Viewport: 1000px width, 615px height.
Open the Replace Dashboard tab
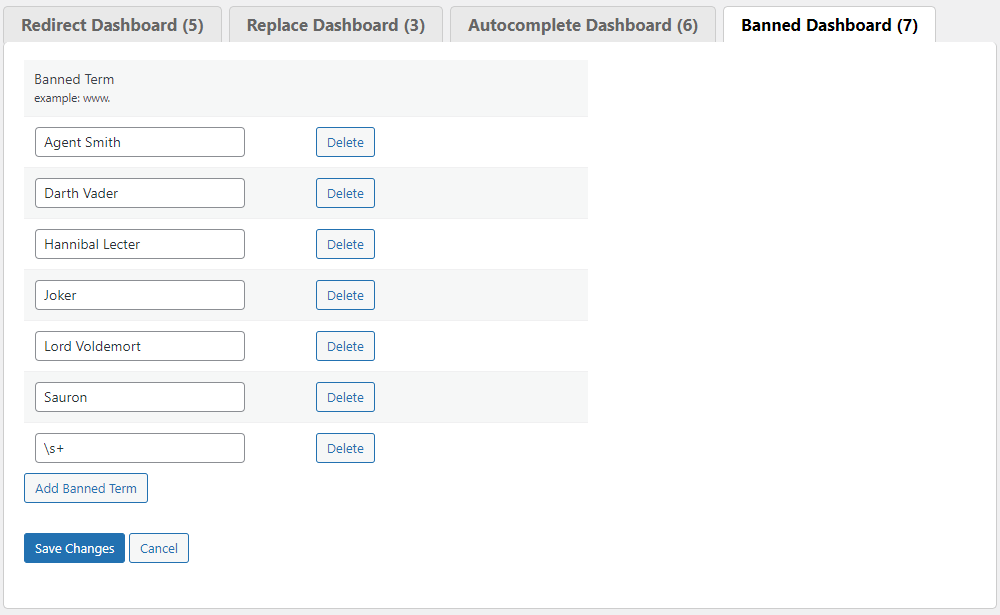pyautogui.click(x=335, y=25)
